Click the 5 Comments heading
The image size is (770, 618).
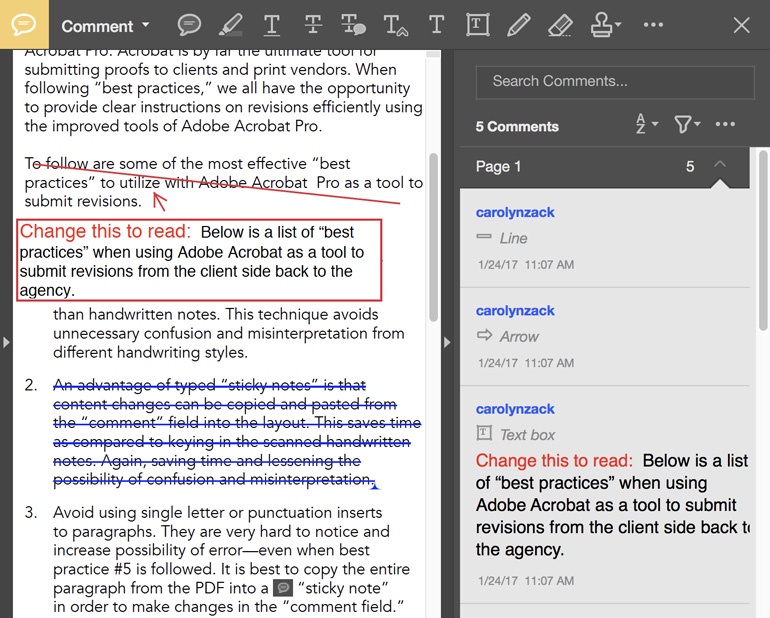(517, 127)
